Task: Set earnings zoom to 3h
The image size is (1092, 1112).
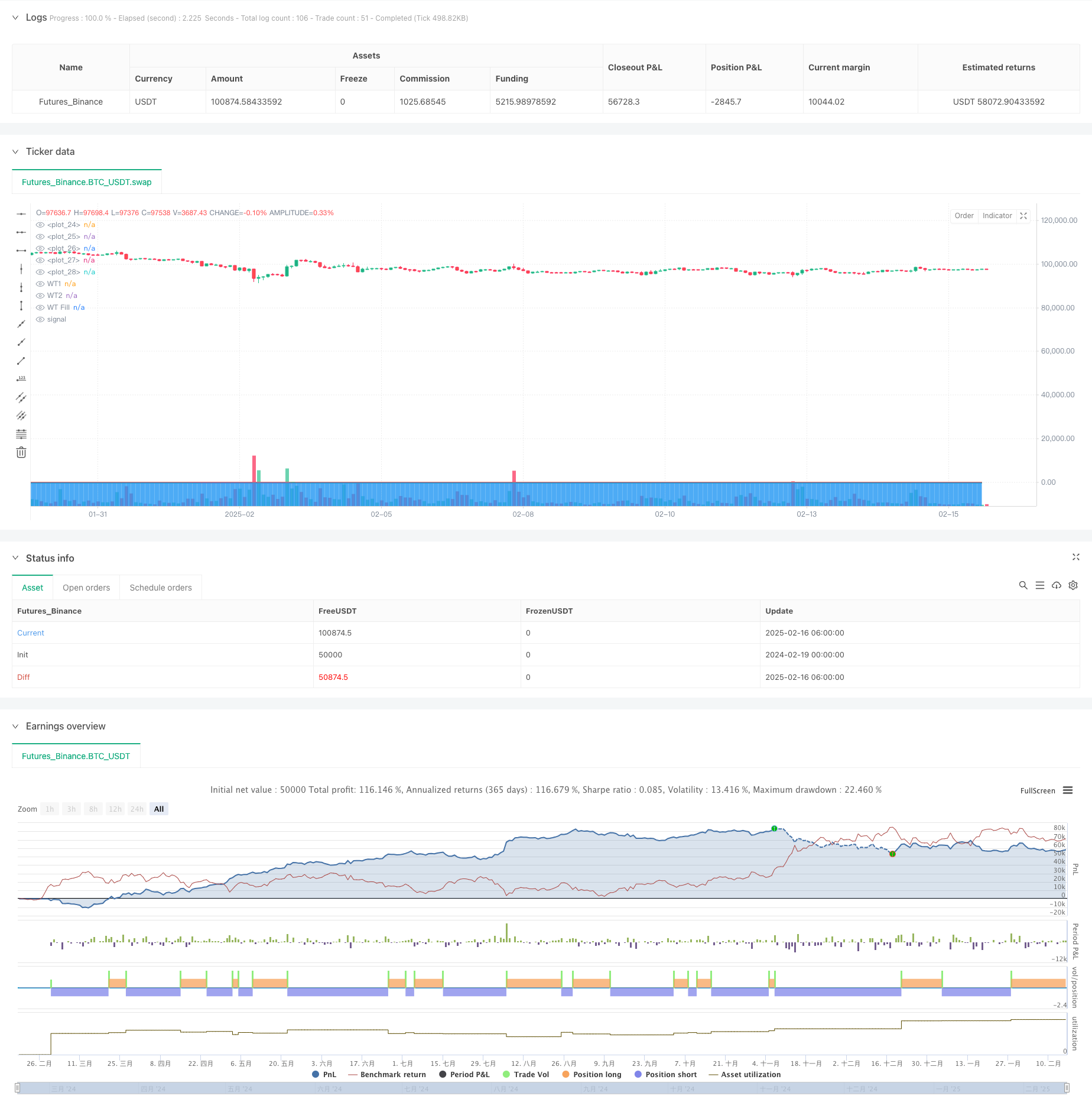Action: [71, 809]
